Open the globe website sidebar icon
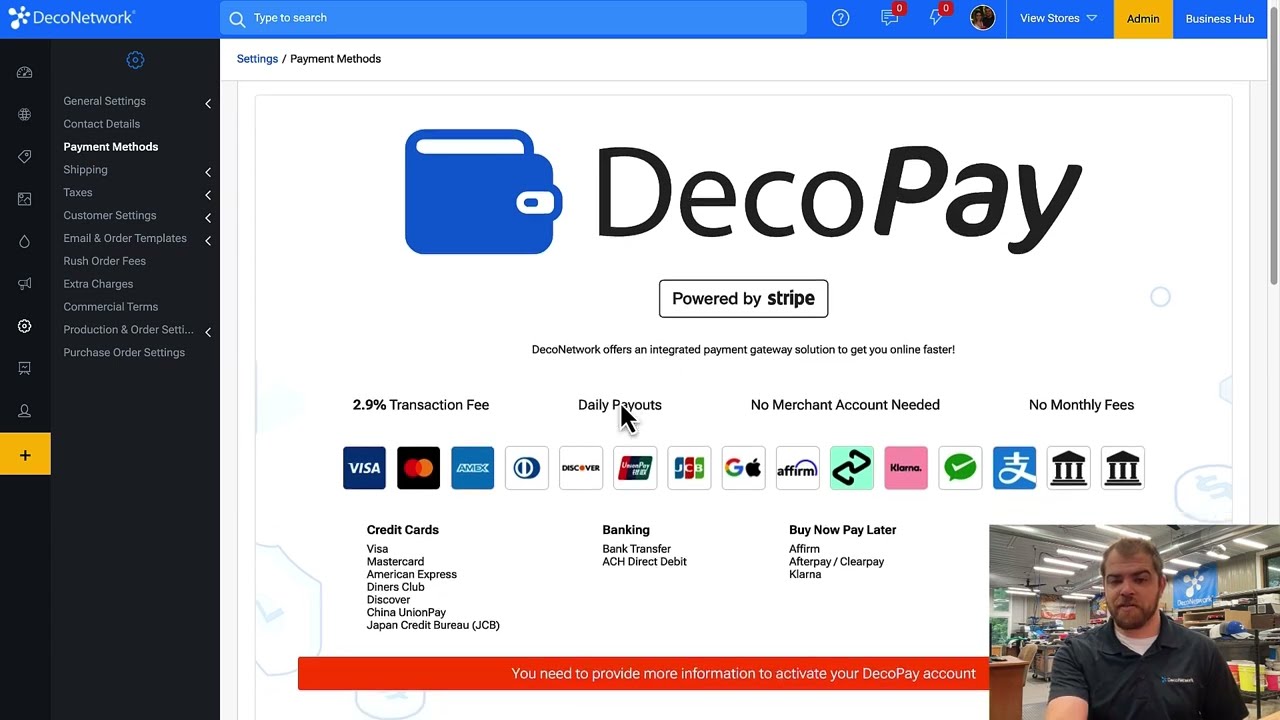Viewport: 1280px width, 720px height. point(25,114)
